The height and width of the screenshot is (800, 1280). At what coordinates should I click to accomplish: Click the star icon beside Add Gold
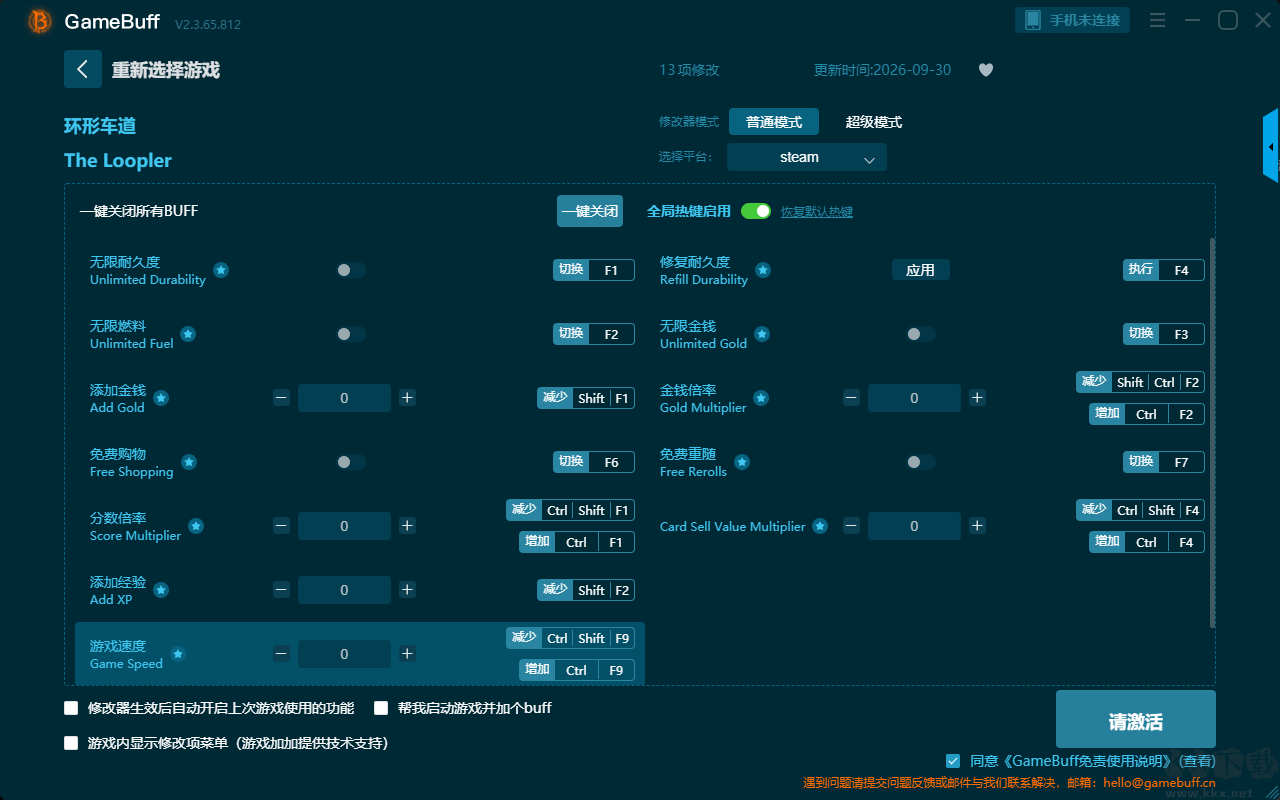point(161,398)
